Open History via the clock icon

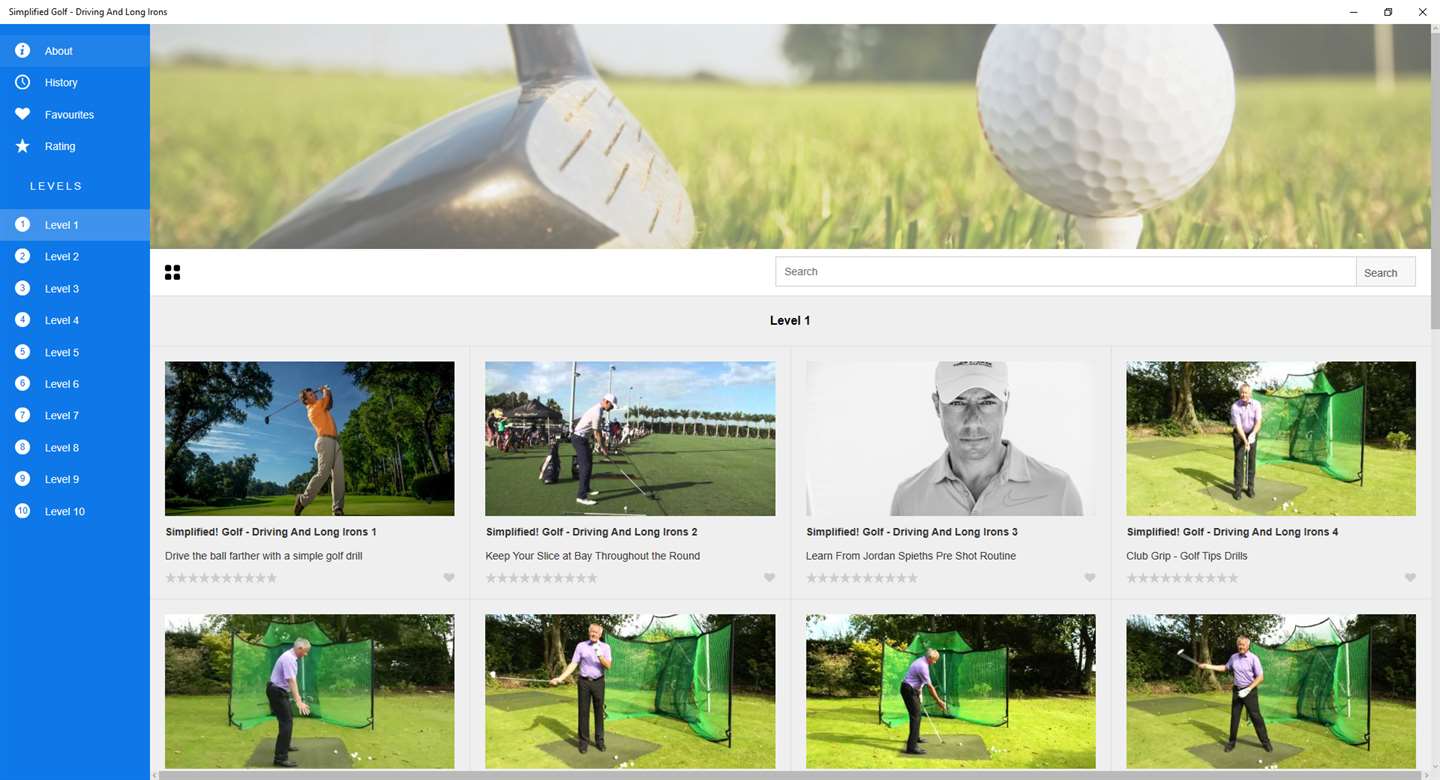pyautogui.click(x=22, y=82)
